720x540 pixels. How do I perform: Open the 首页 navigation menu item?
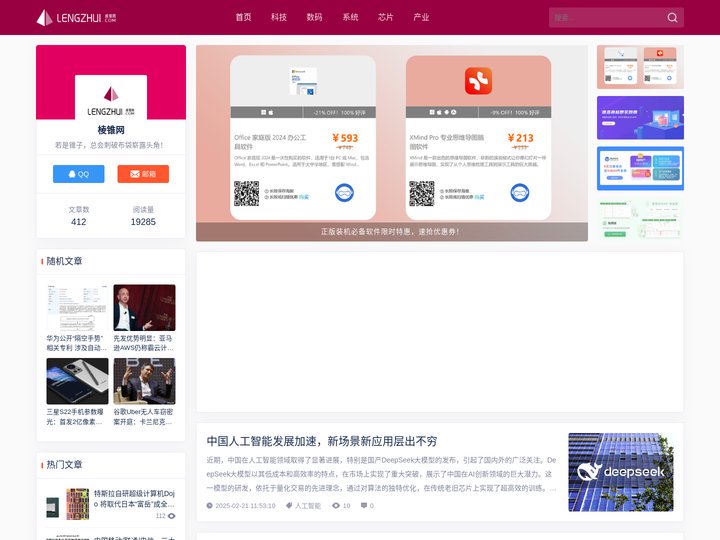[243, 17]
